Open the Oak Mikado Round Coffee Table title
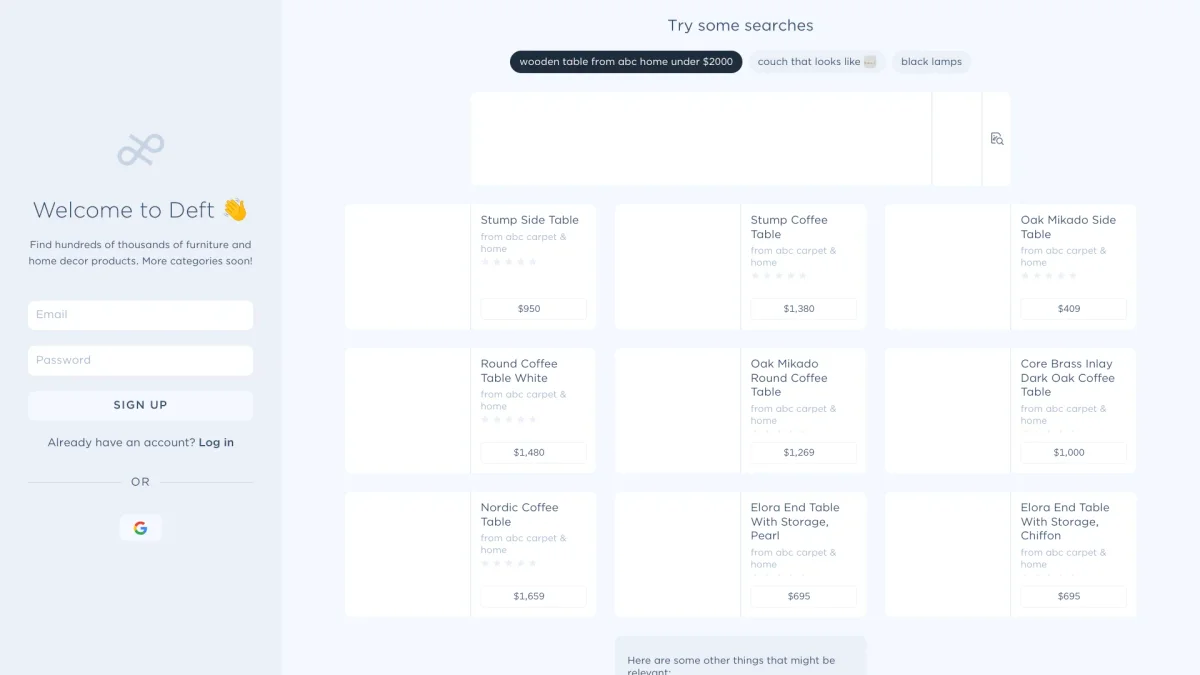The height and width of the screenshot is (675, 1200). pos(789,378)
